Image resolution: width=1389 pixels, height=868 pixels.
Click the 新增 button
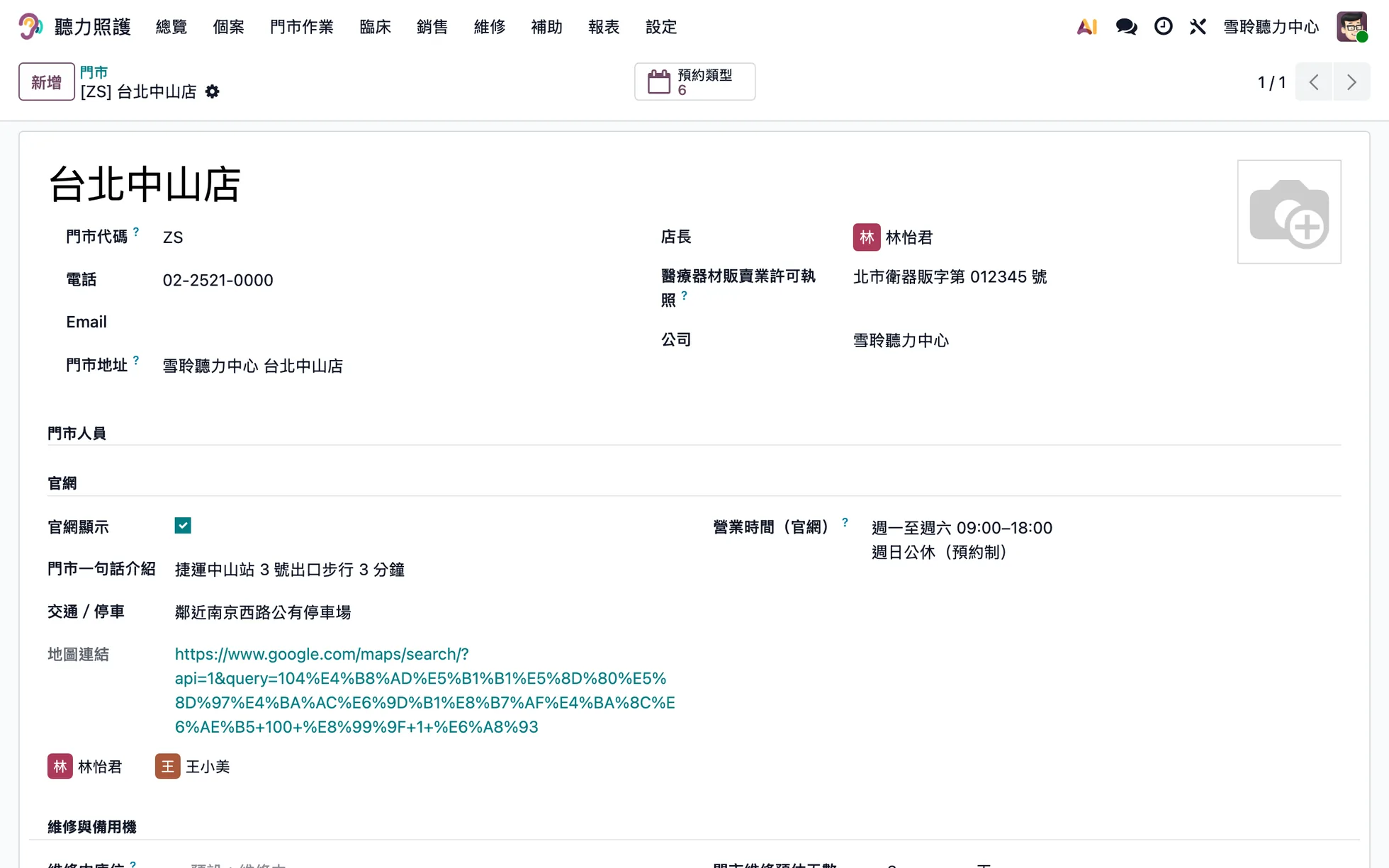(x=47, y=82)
